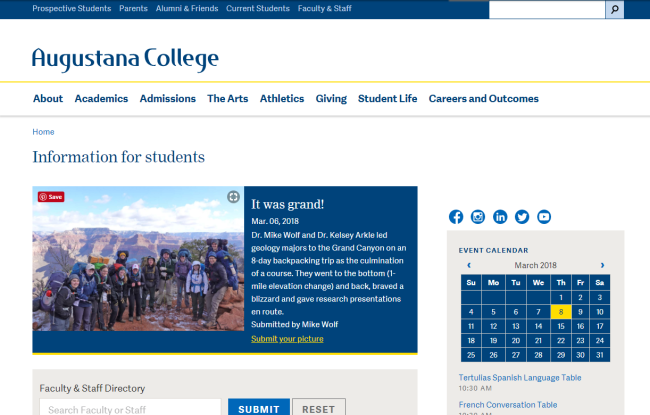Click 'March 2018' calendar month label
Viewport: 650px width, 415px height.
pos(536,265)
